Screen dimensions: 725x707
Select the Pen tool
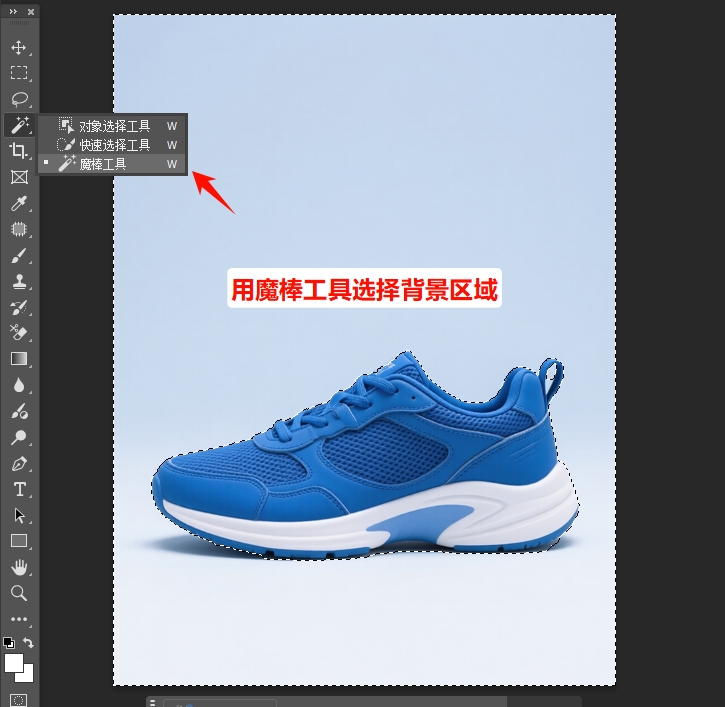(19, 463)
